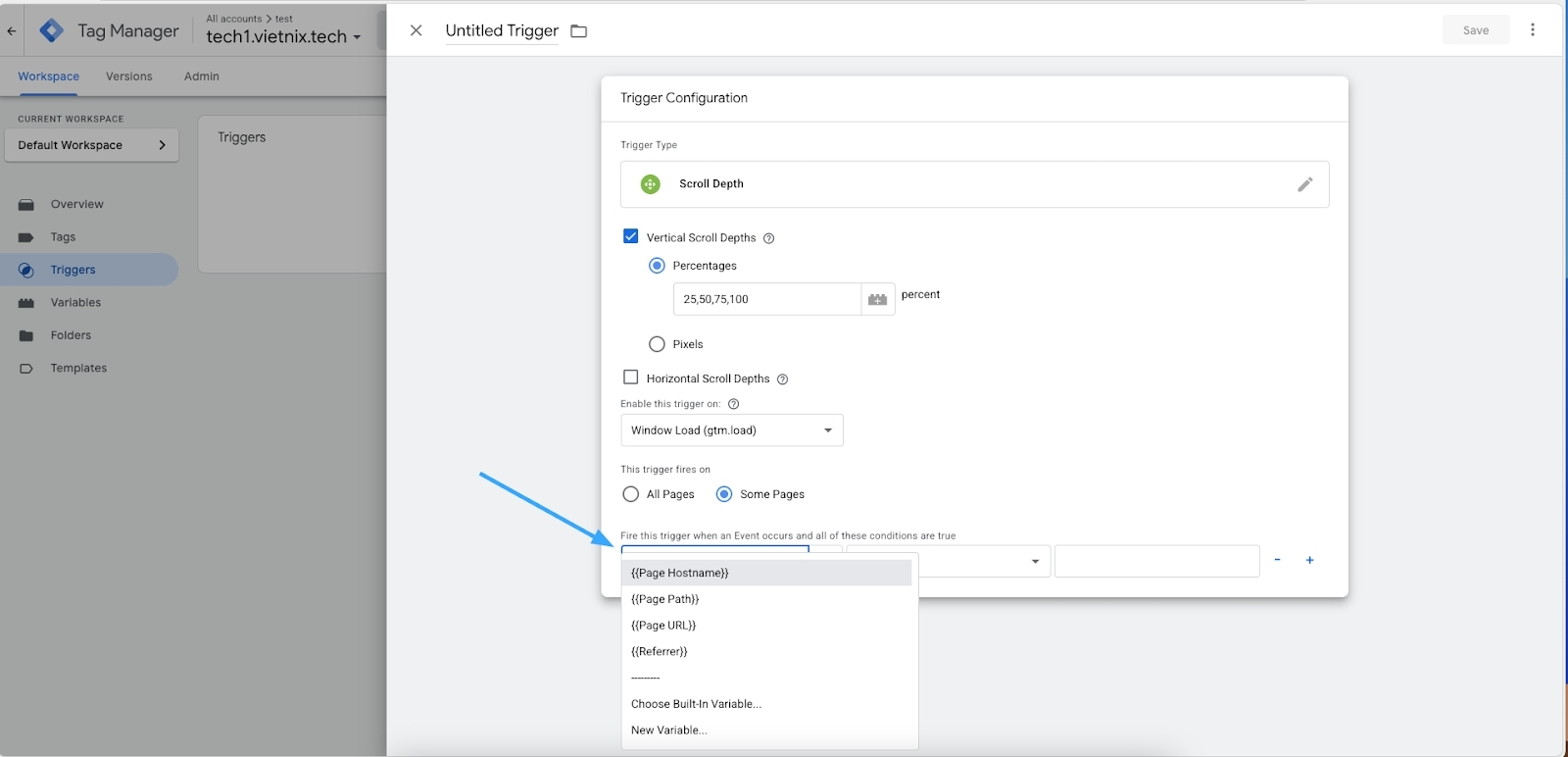
Task: Close the trigger editor with X icon
Action: [416, 30]
